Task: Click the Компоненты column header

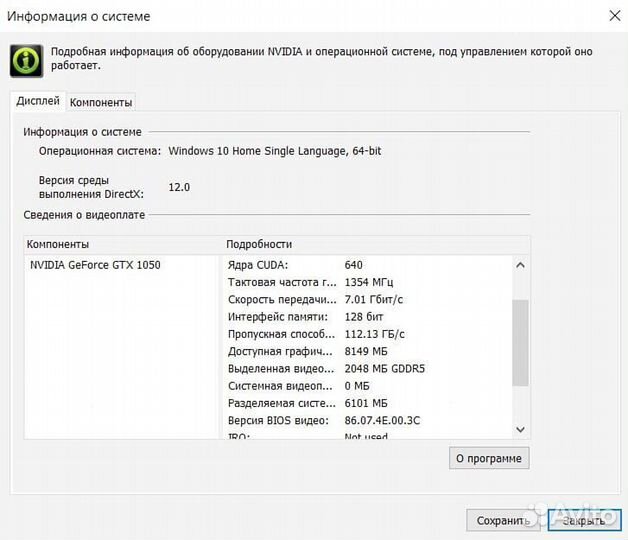Action: [122, 244]
